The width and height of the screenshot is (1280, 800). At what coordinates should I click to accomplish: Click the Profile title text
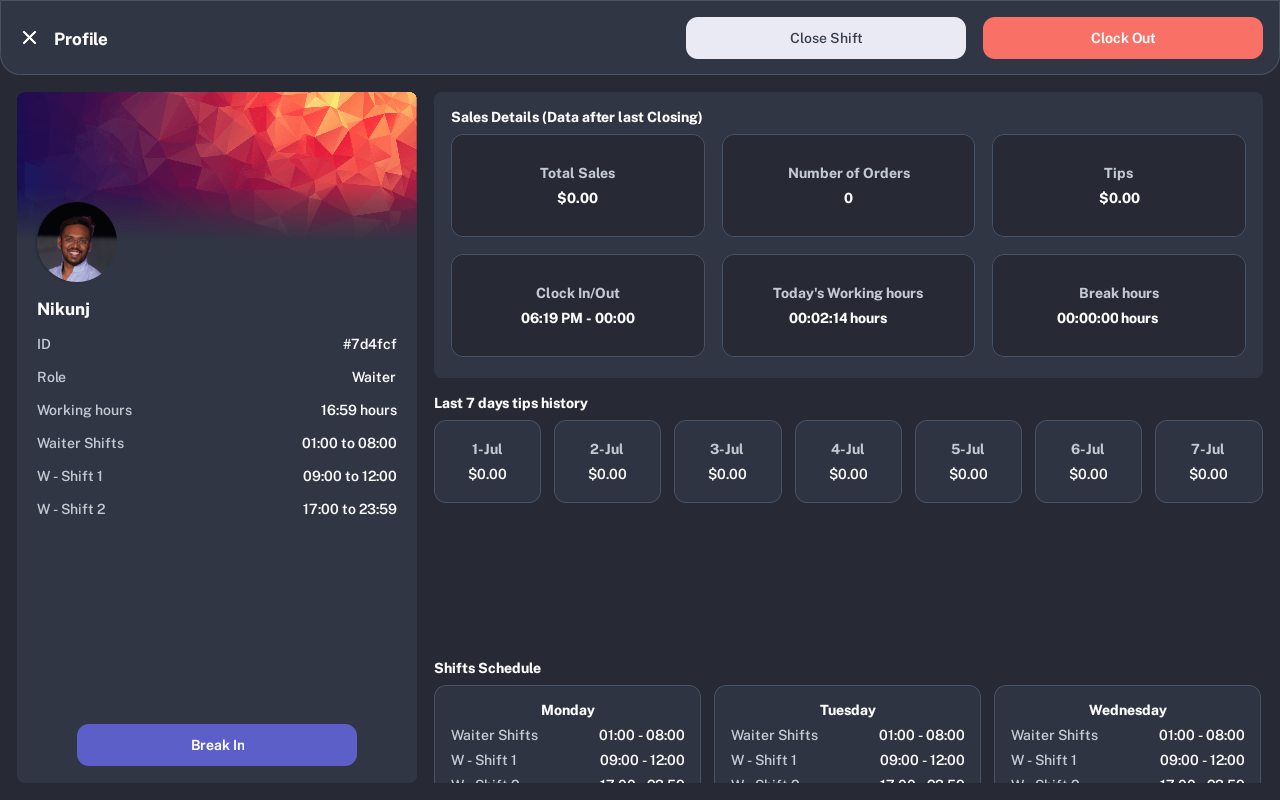pos(81,39)
